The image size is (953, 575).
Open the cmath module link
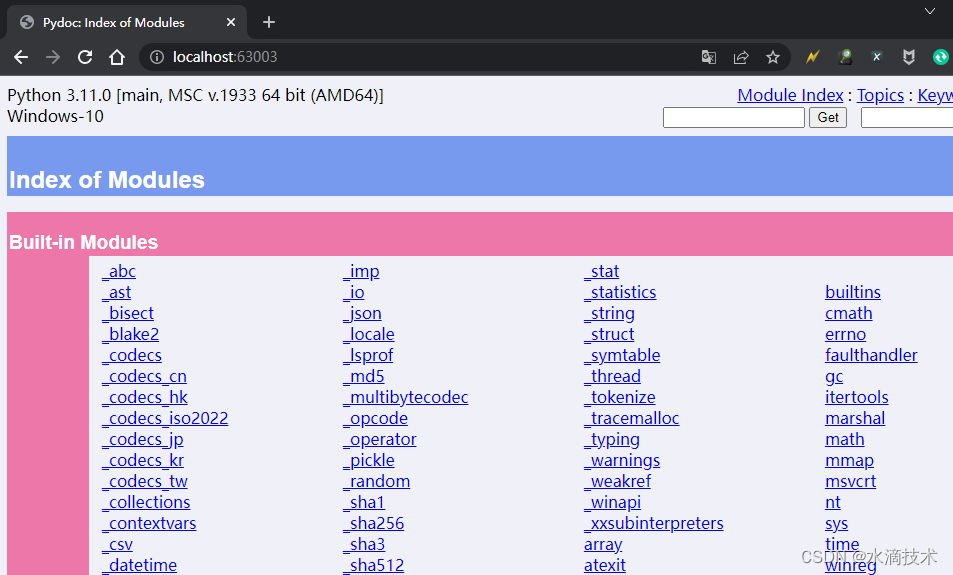[848, 313]
